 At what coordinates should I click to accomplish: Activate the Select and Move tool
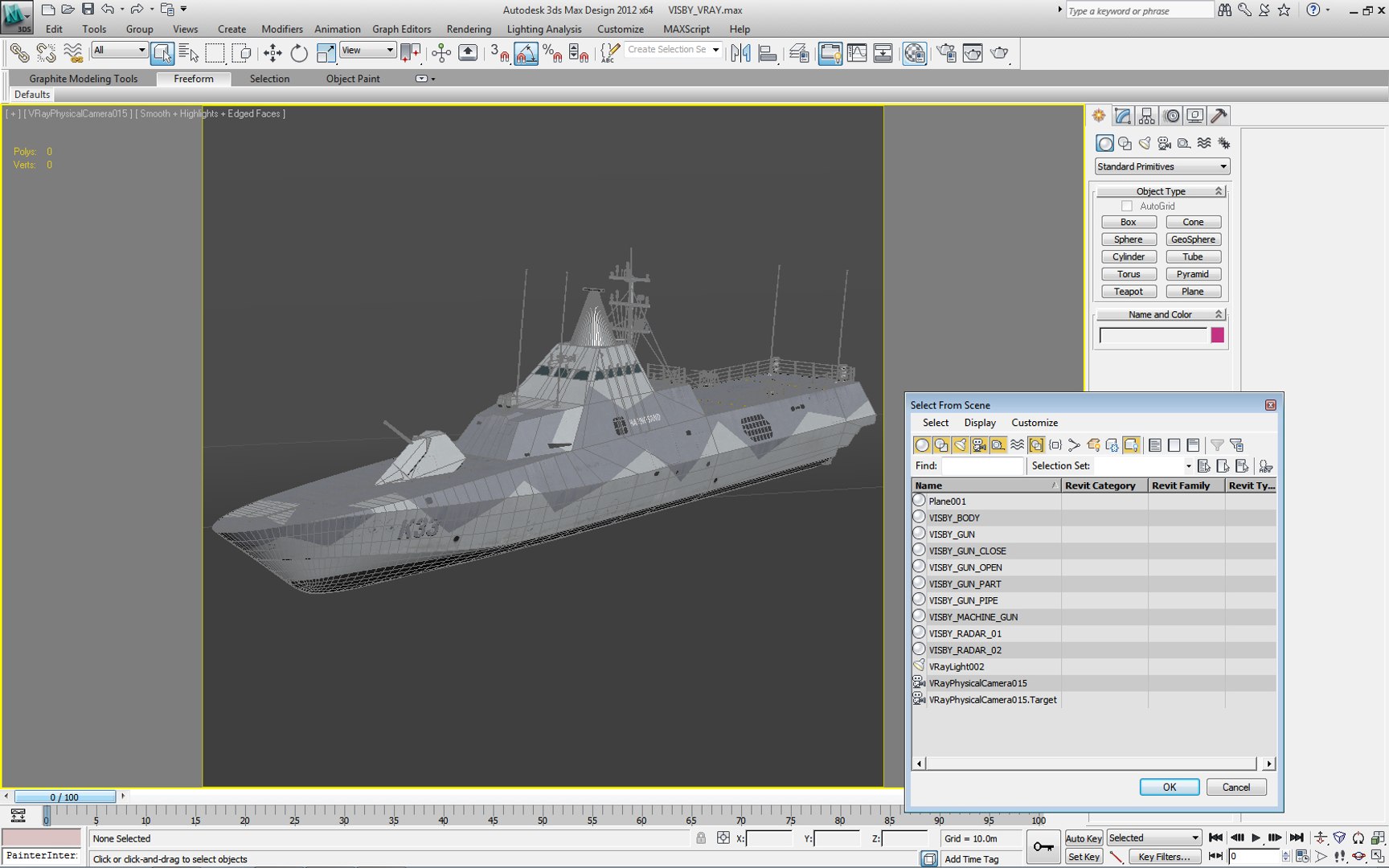click(272, 53)
